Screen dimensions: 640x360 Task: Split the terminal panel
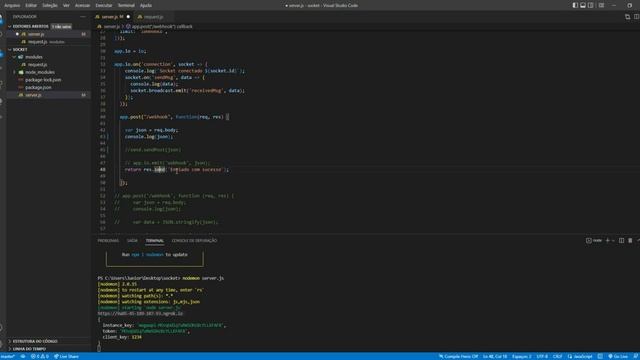pyautogui.click(x=621, y=241)
